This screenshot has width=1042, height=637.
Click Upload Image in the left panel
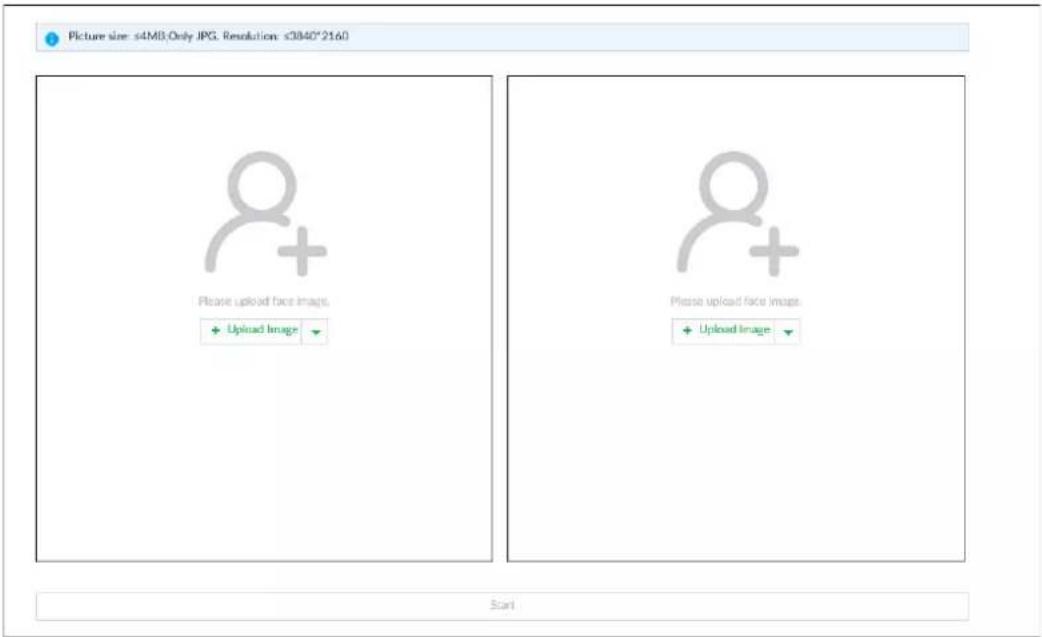coord(251,331)
